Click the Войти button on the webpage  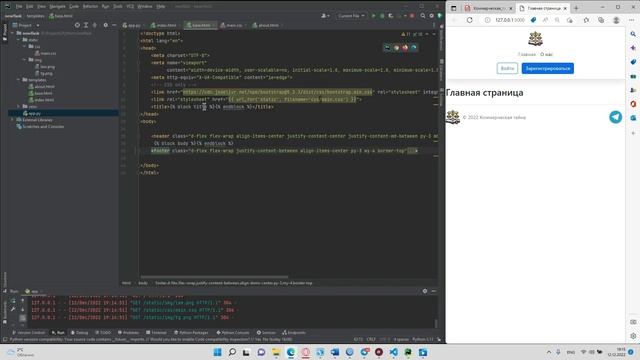pos(507,68)
